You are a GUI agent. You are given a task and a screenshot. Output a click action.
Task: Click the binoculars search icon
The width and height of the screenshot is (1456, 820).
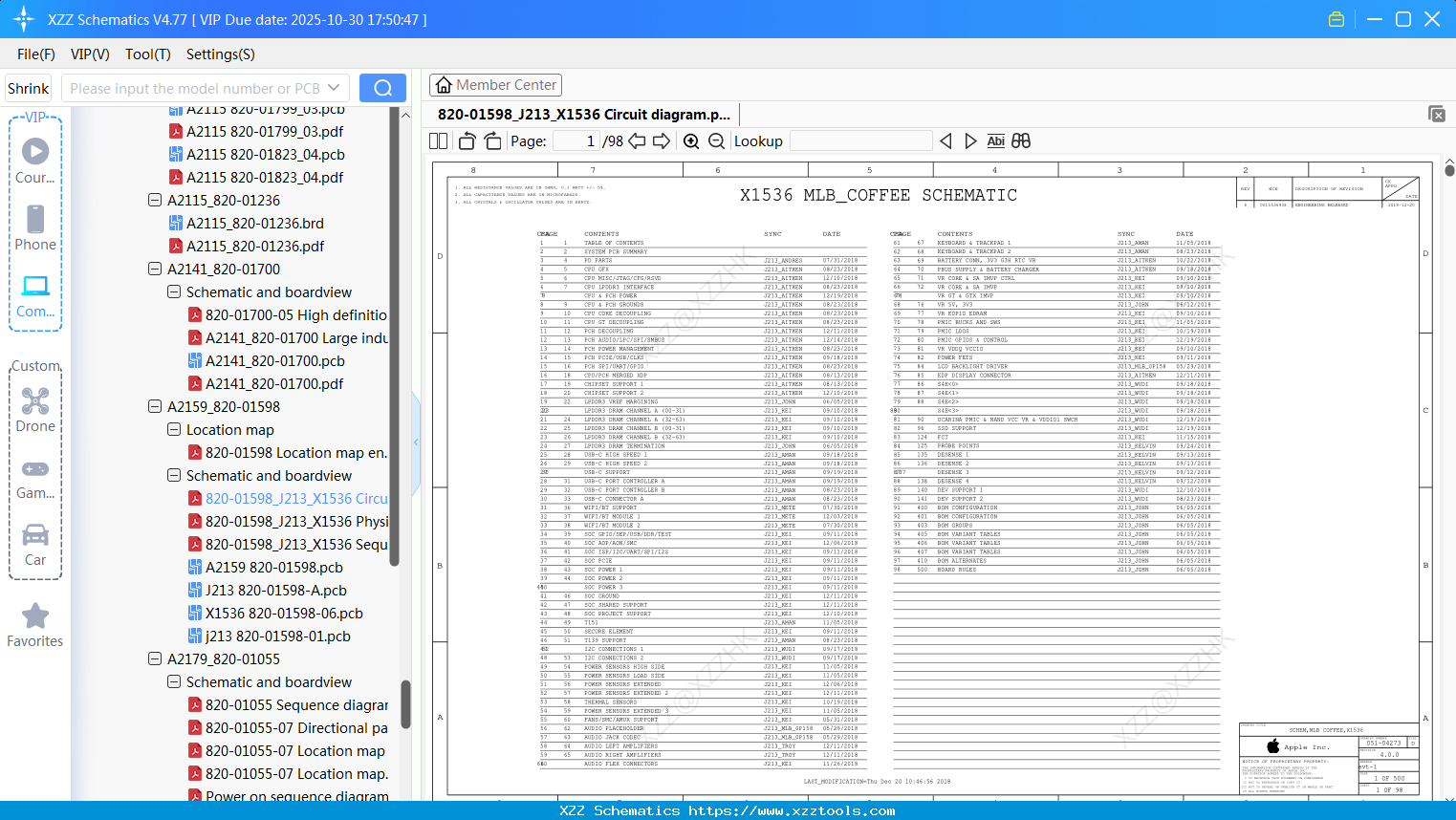[1021, 140]
